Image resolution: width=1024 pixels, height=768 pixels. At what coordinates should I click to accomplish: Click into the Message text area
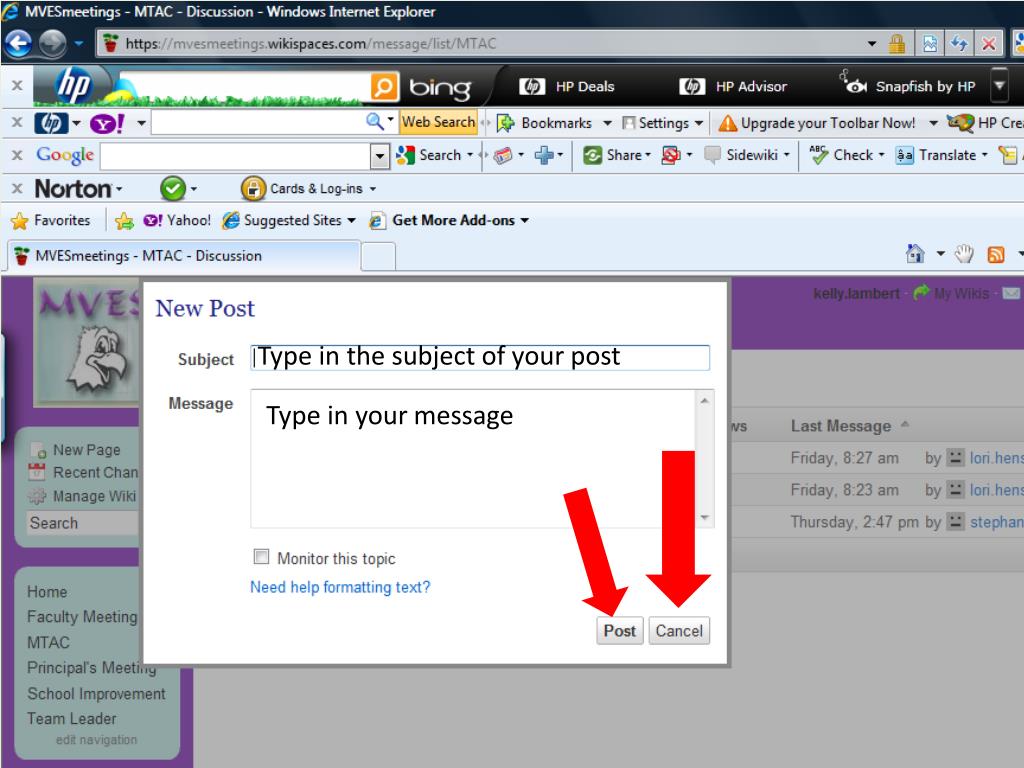(x=473, y=458)
